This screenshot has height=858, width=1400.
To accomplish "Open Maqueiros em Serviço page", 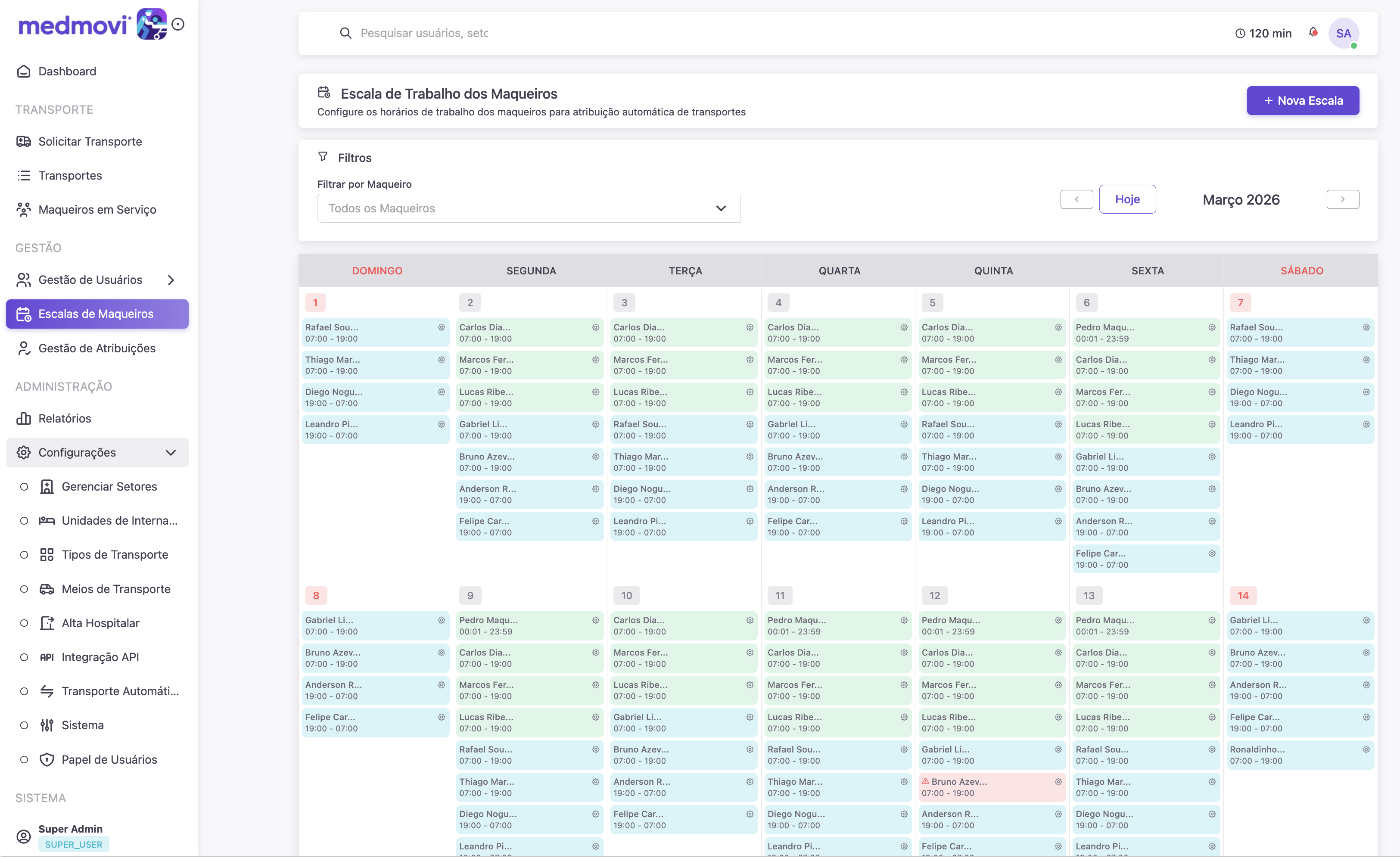I will click(97, 210).
